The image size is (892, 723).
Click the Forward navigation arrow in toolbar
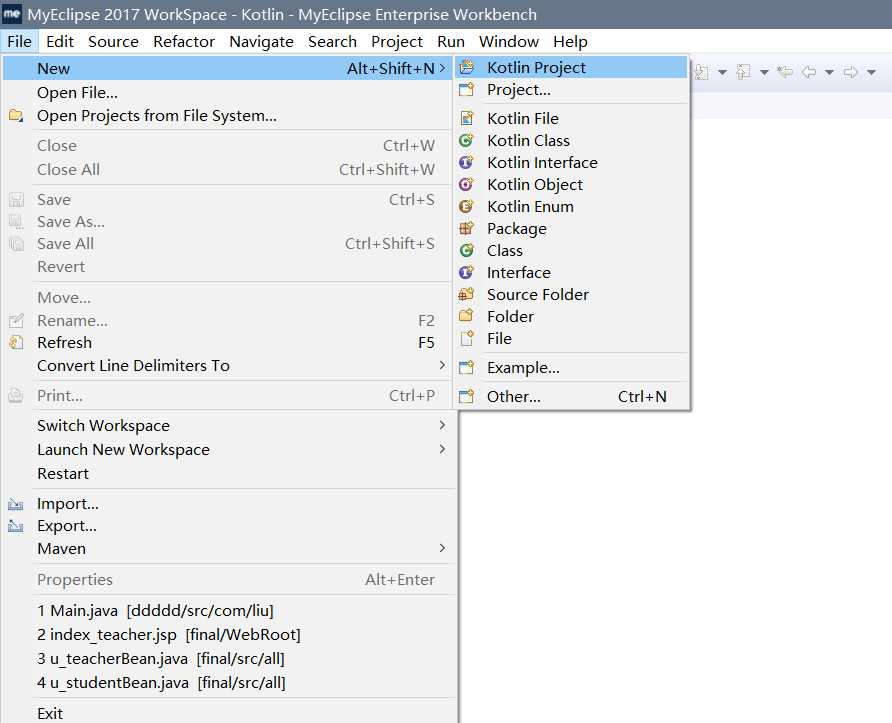pos(850,72)
